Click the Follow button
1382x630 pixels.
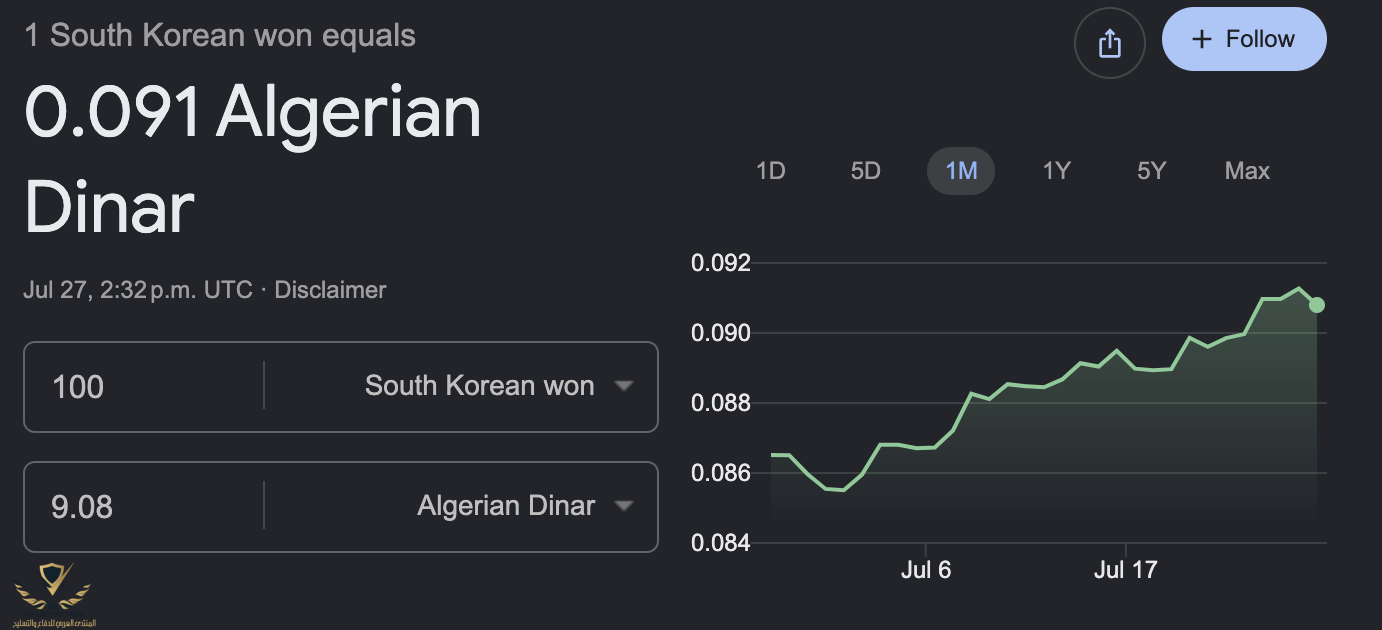tap(1244, 40)
